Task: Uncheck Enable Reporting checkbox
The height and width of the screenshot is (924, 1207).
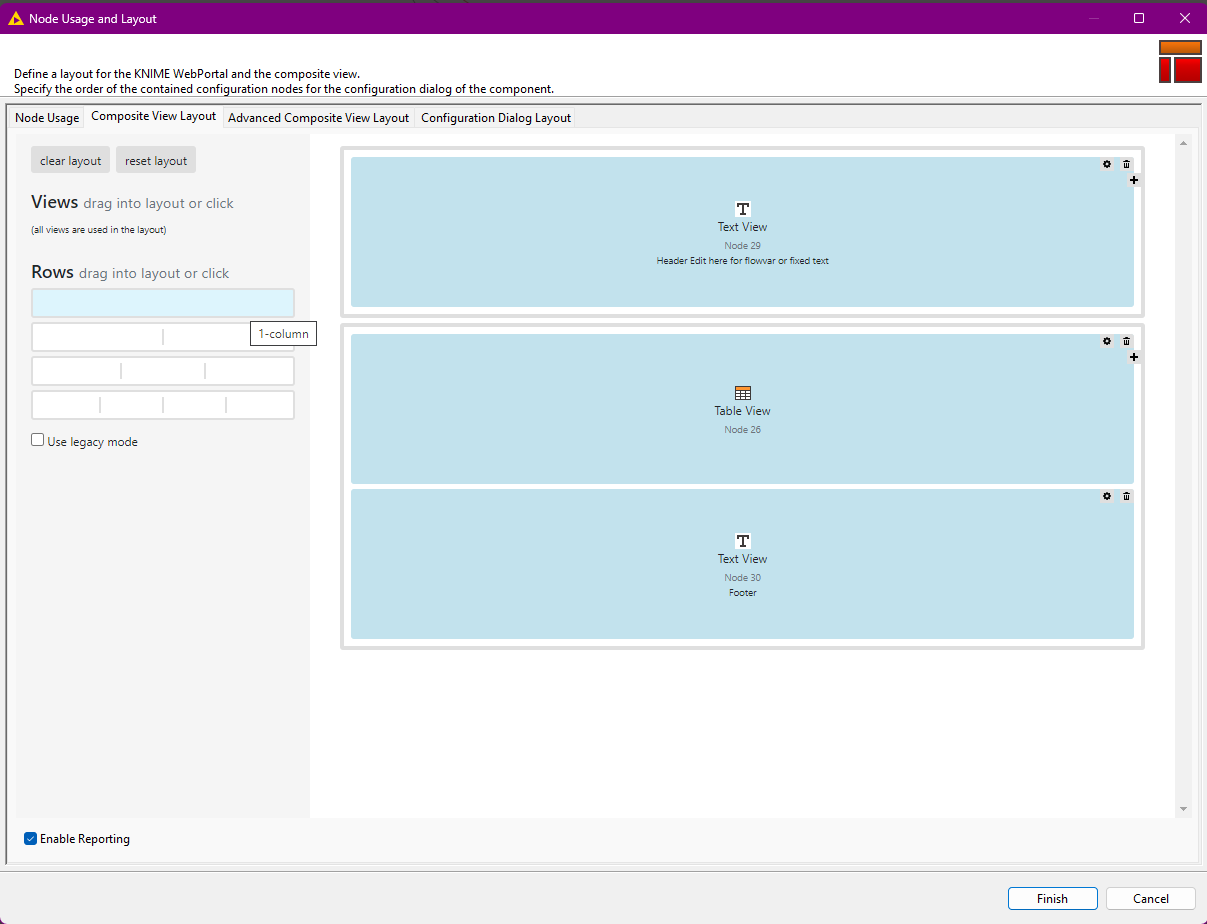Action: [31, 839]
